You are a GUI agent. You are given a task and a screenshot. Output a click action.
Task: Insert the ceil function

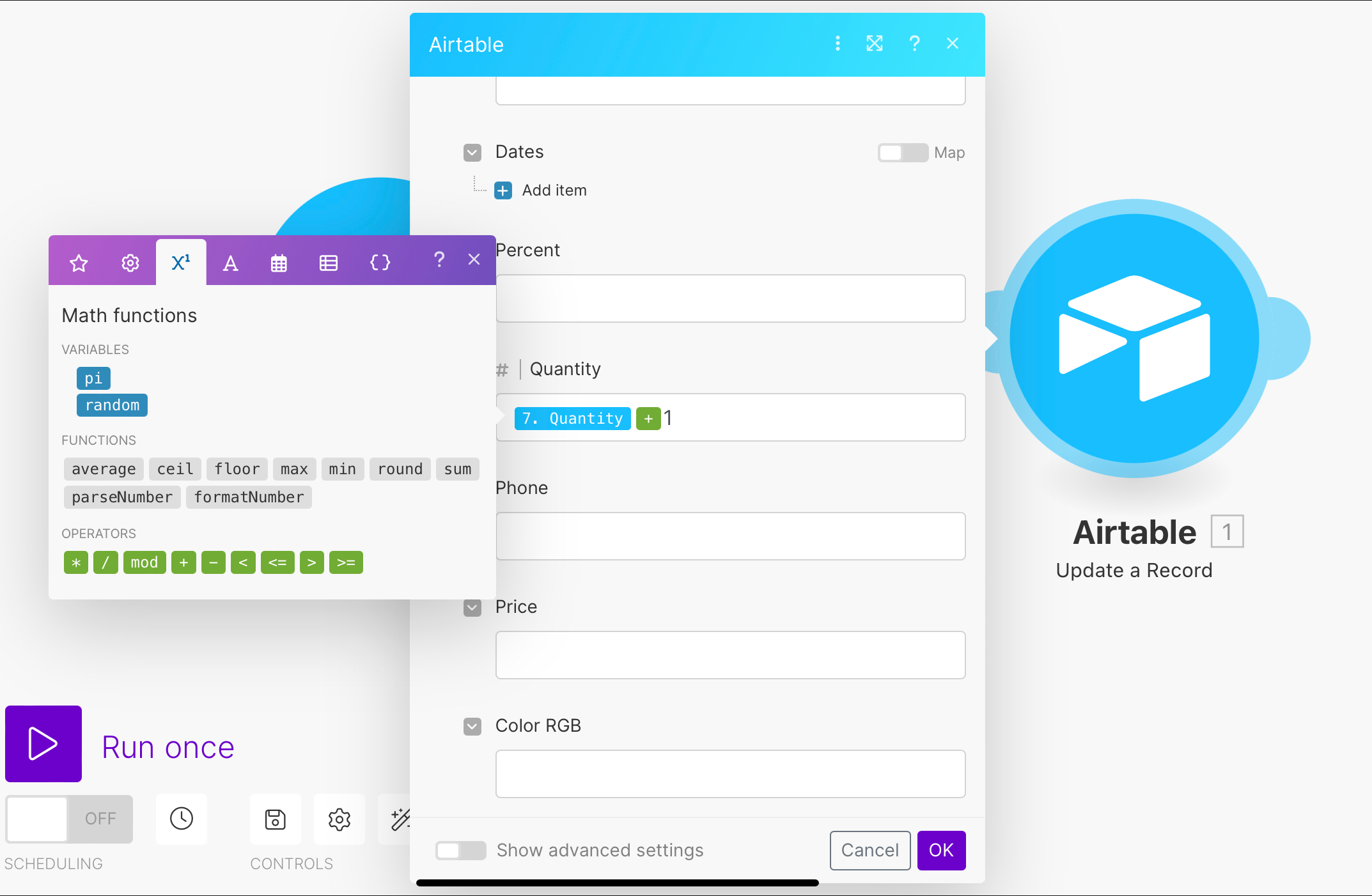tap(175, 469)
